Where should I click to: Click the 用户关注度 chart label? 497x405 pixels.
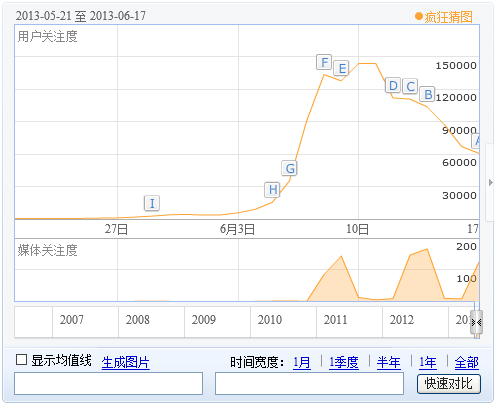tap(47, 36)
